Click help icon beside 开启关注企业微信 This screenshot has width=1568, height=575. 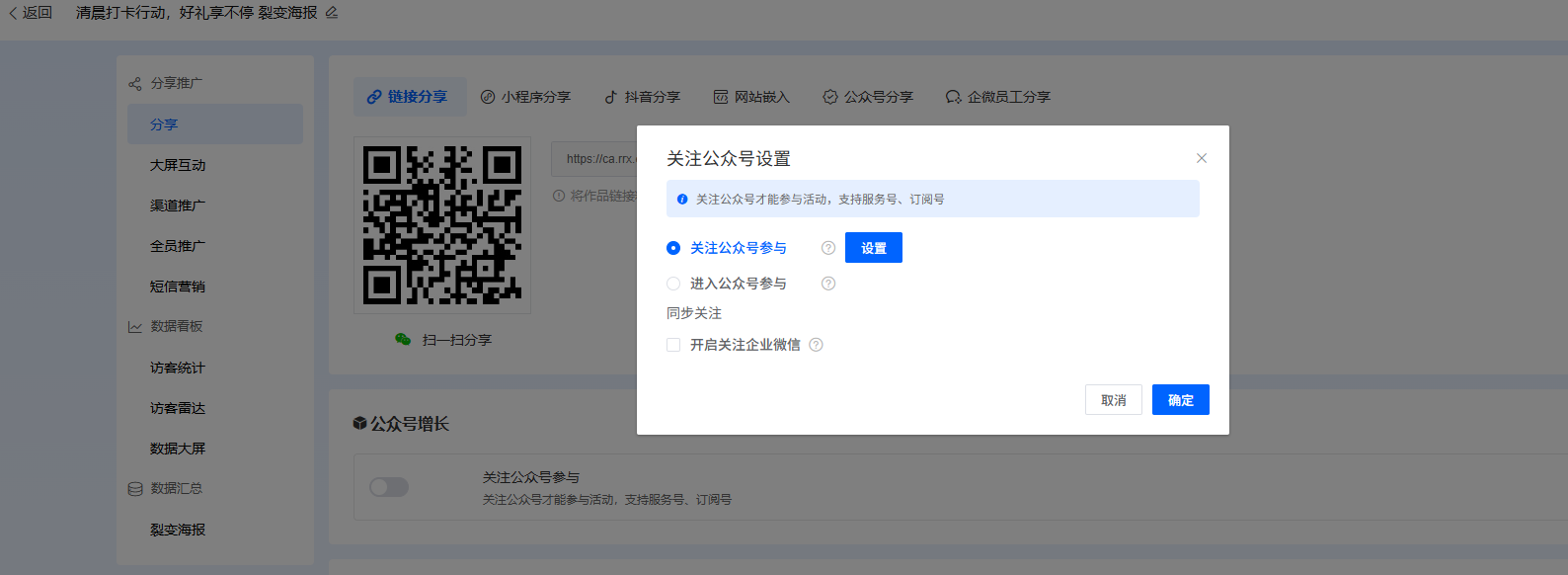(x=816, y=345)
